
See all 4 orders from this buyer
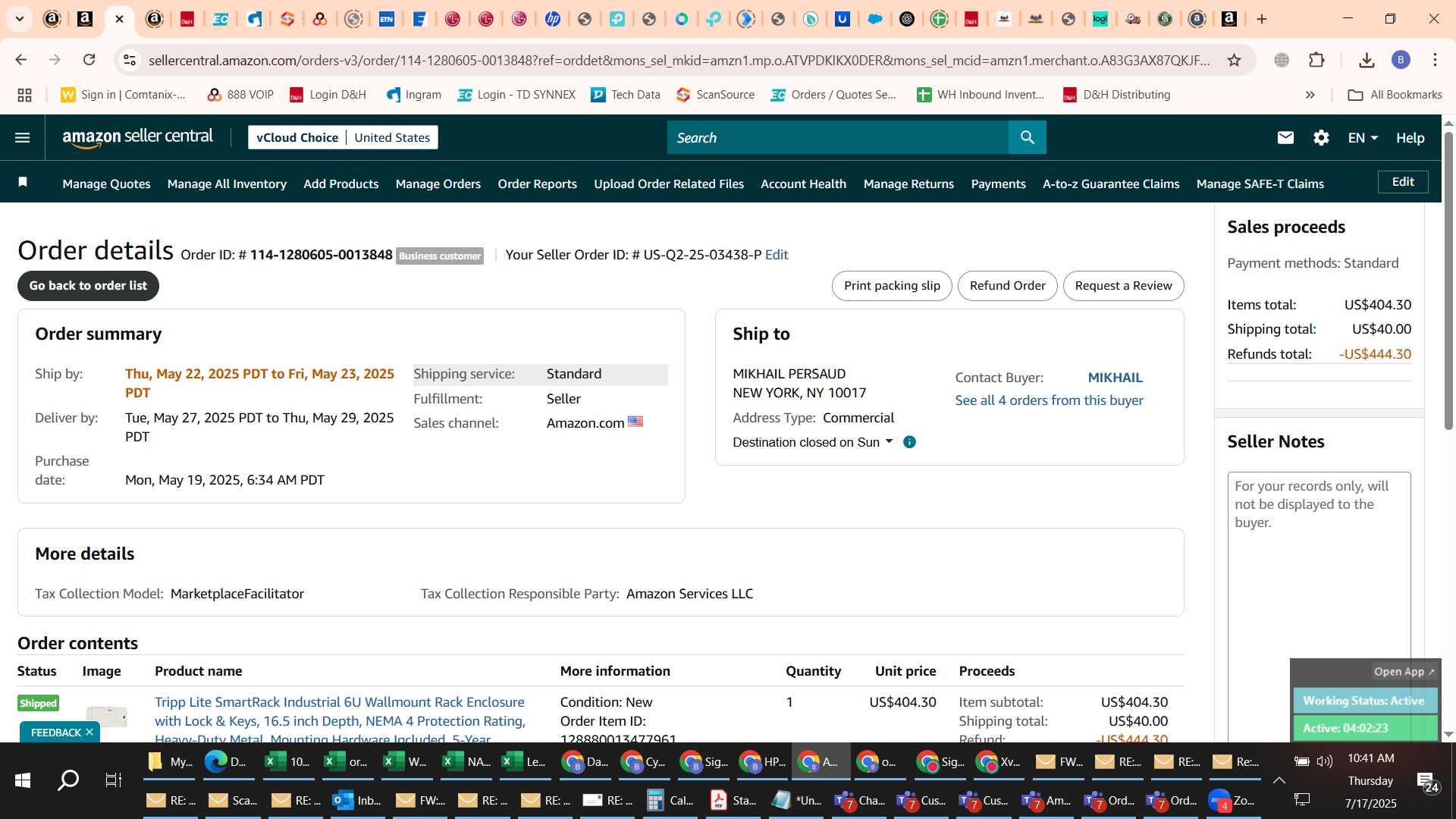pyautogui.click(x=1049, y=400)
